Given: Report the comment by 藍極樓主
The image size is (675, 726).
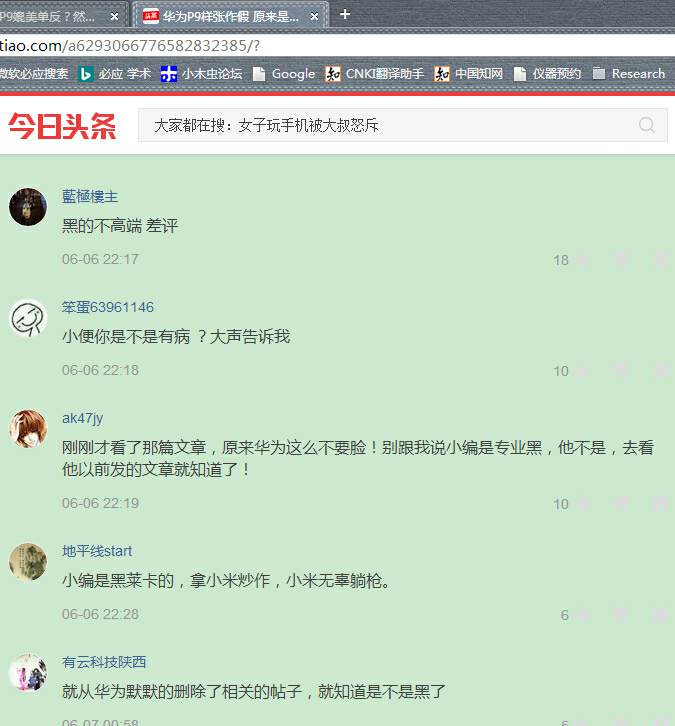Looking at the screenshot, I should click(661, 259).
